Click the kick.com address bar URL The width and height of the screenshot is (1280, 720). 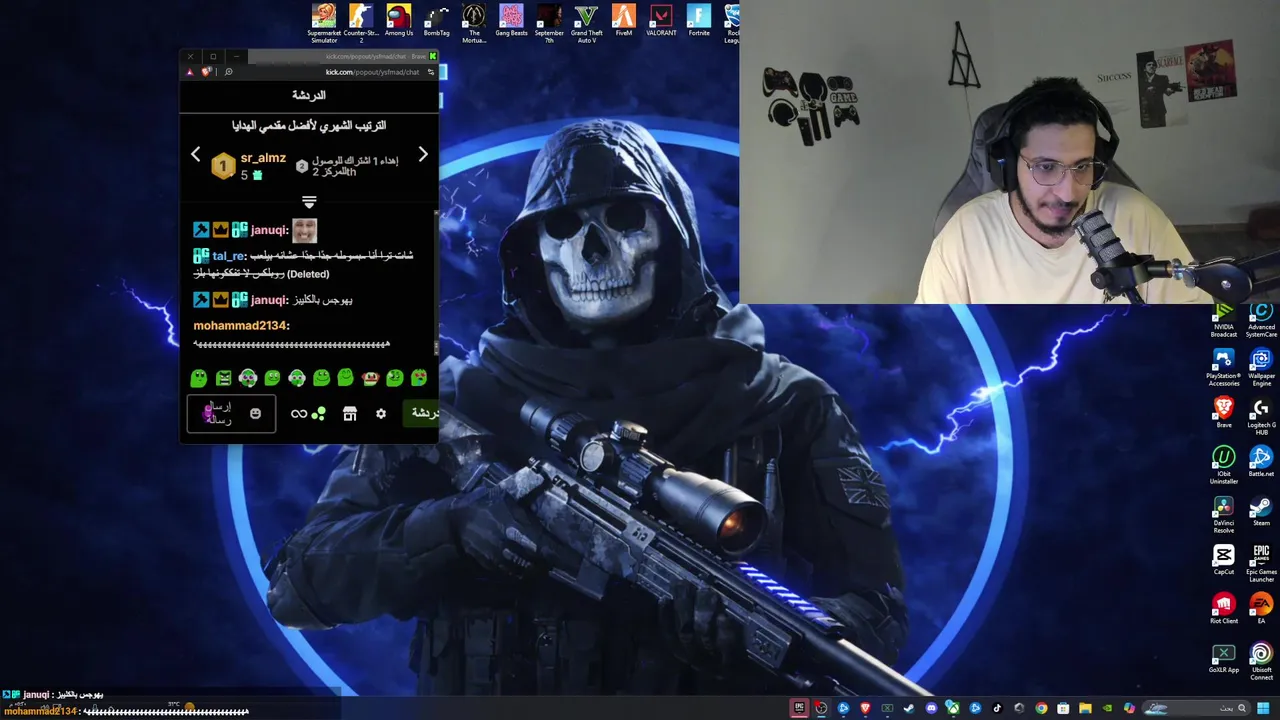[372, 72]
